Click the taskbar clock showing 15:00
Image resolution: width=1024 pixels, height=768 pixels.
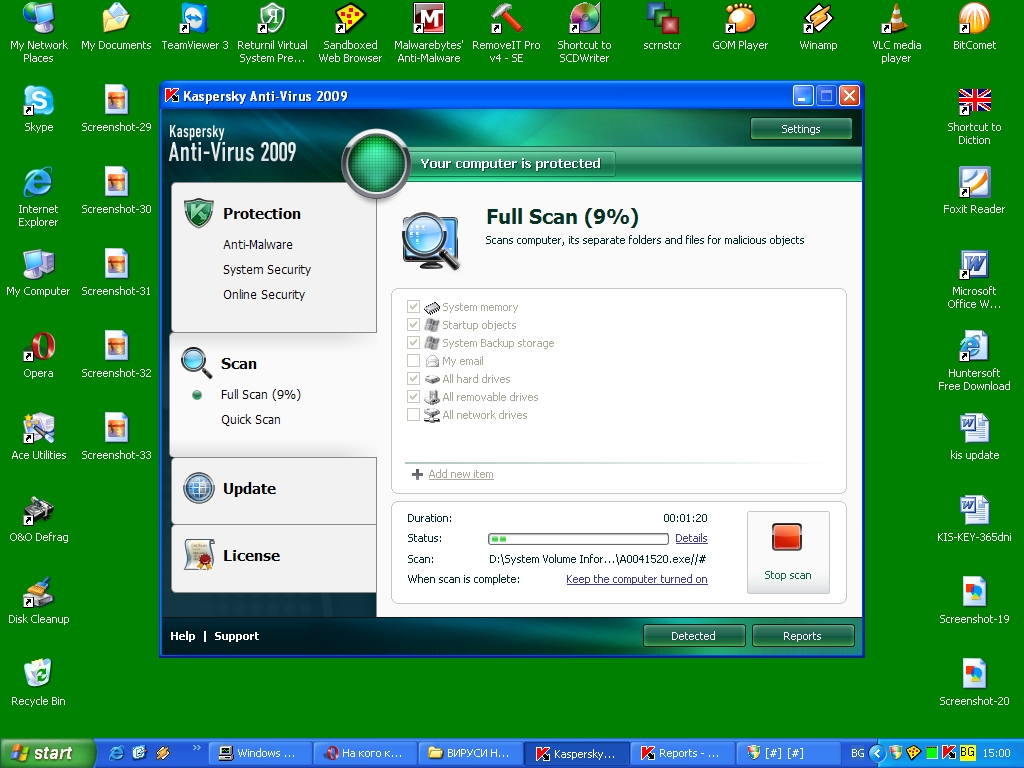996,753
